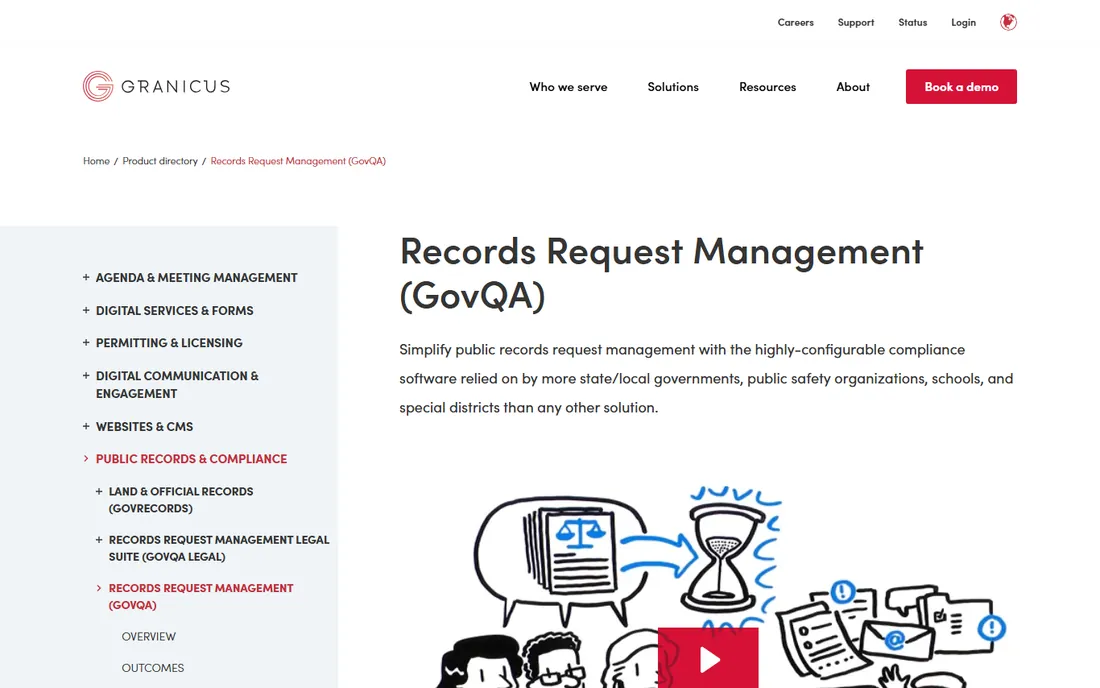Jump to Overview section

click(x=149, y=636)
